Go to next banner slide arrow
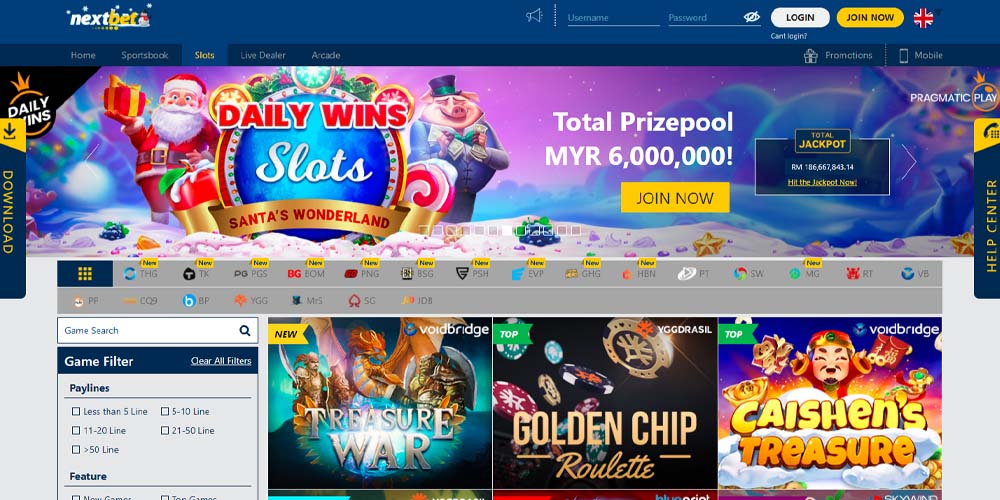The width and height of the screenshot is (1000, 500). coord(908,161)
